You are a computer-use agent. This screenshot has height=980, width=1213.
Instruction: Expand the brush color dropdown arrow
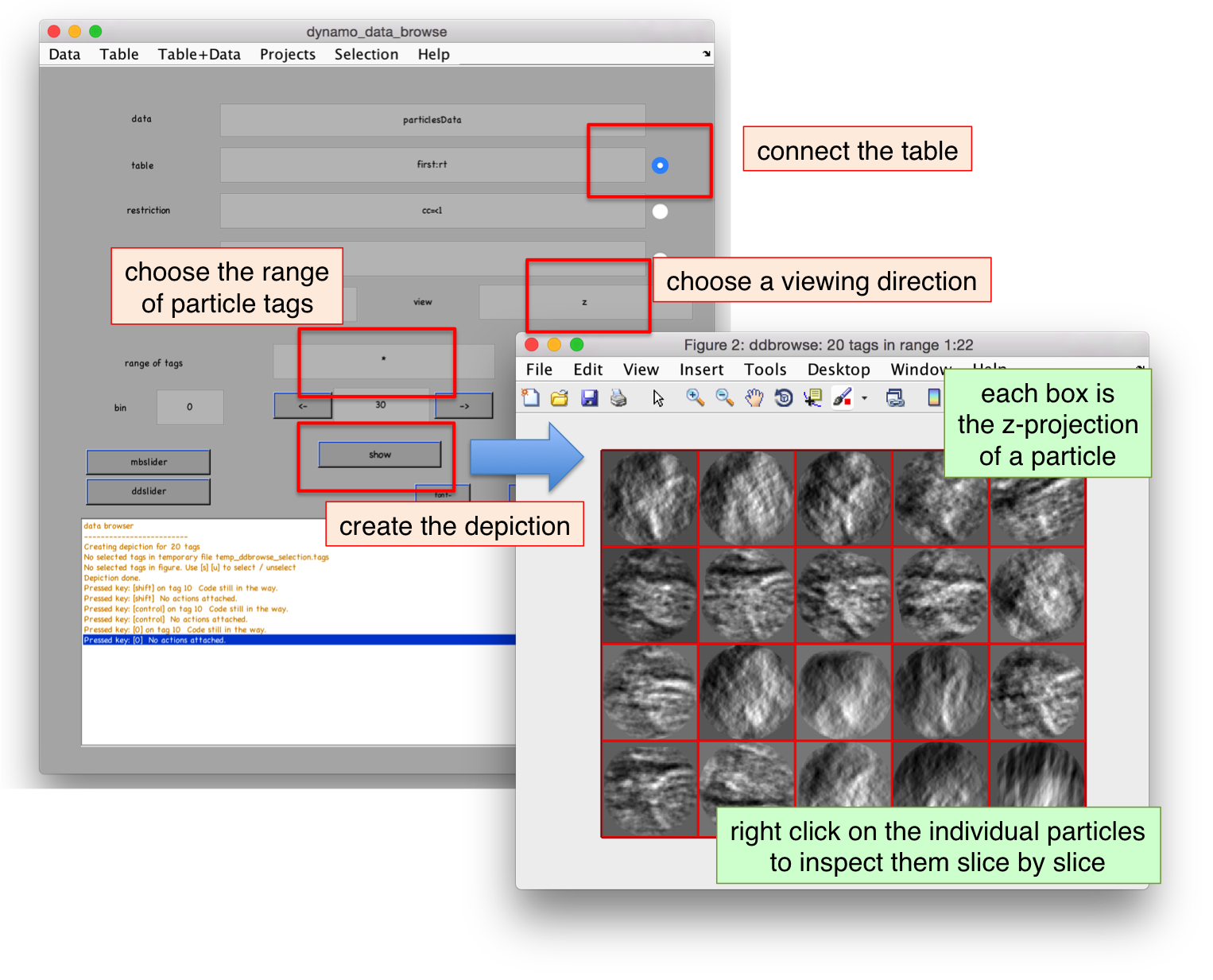tap(864, 398)
